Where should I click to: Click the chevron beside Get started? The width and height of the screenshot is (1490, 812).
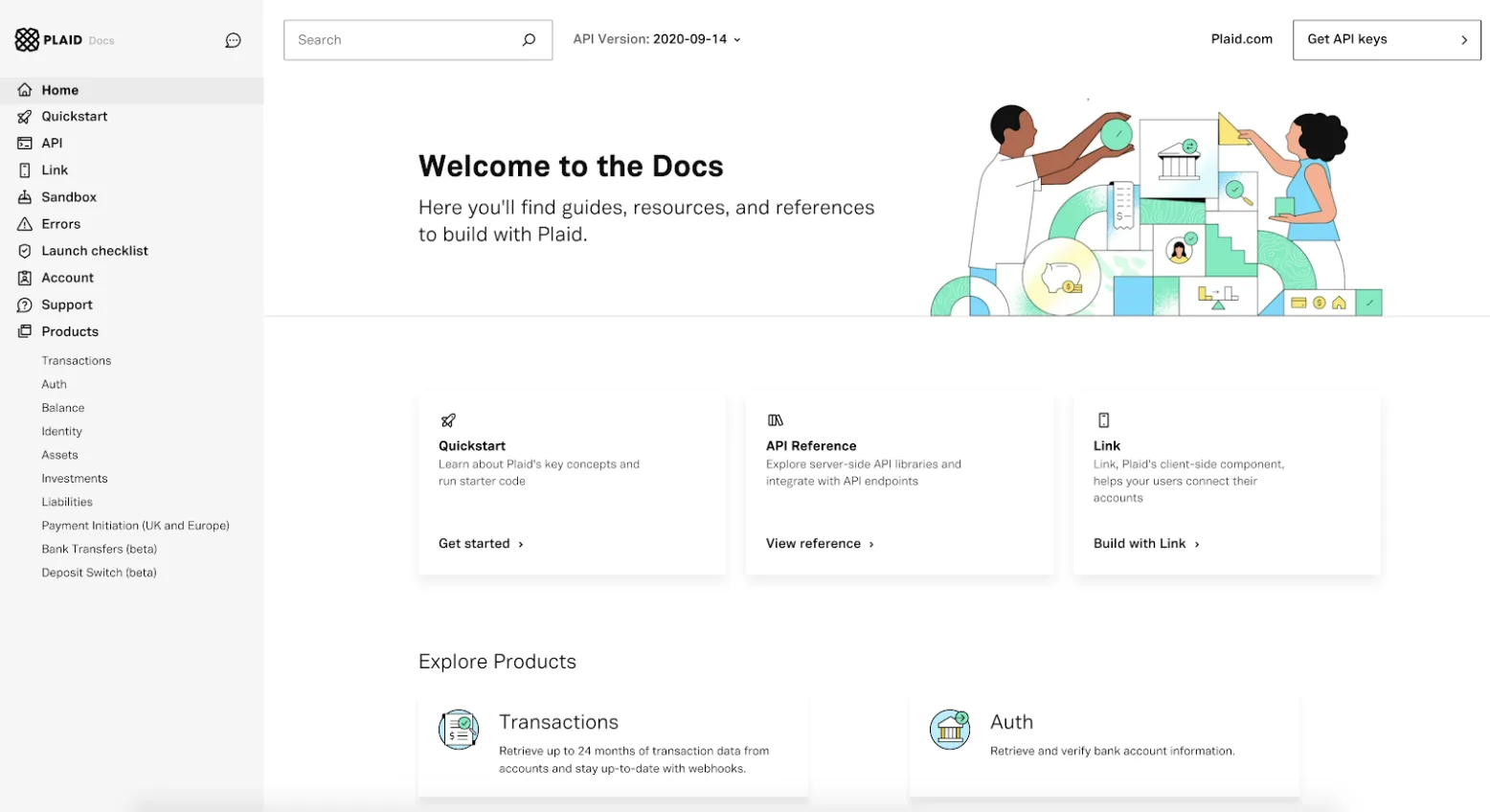521,544
